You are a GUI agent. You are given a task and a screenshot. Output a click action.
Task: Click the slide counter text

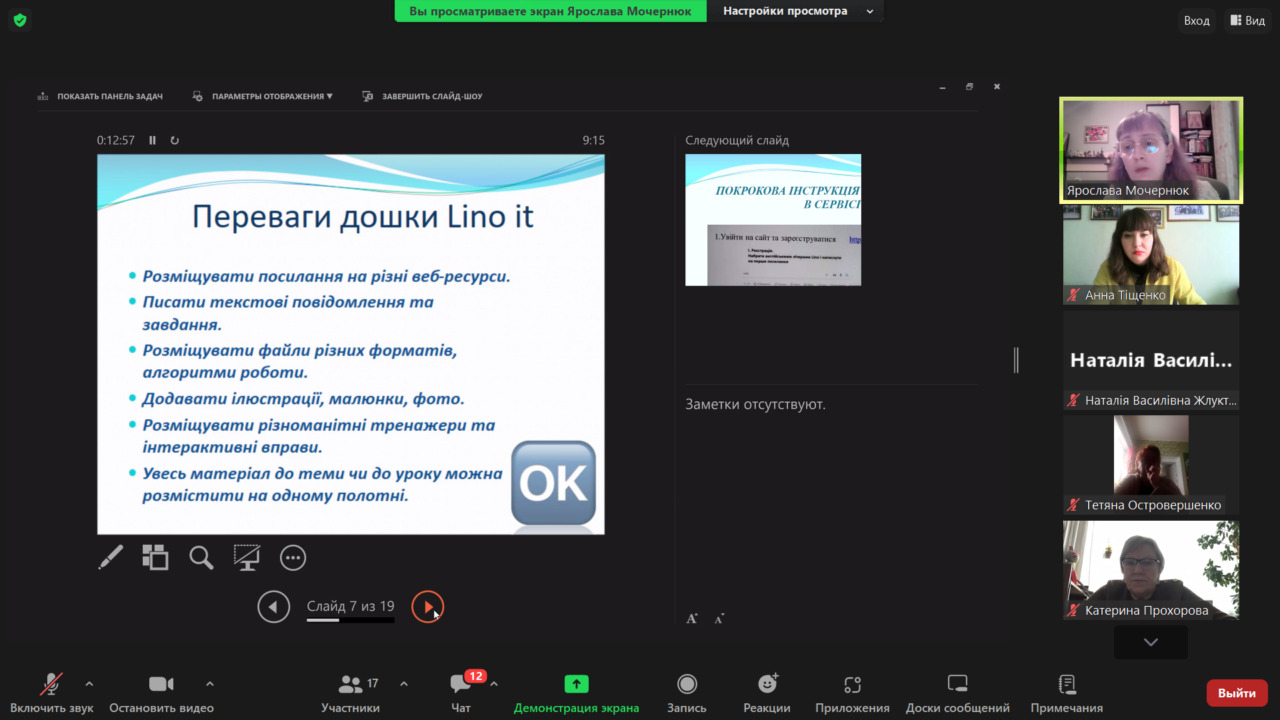(350, 606)
